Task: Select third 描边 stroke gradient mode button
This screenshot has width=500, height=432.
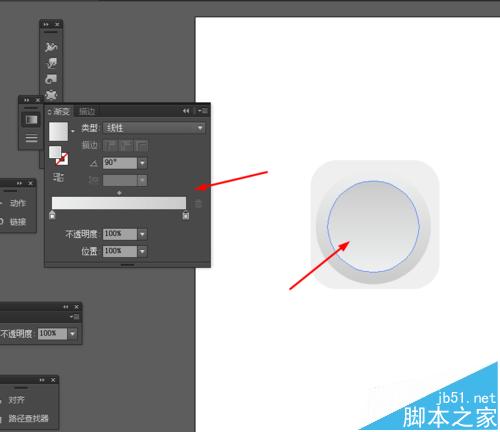Action: (x=141, y=145)
